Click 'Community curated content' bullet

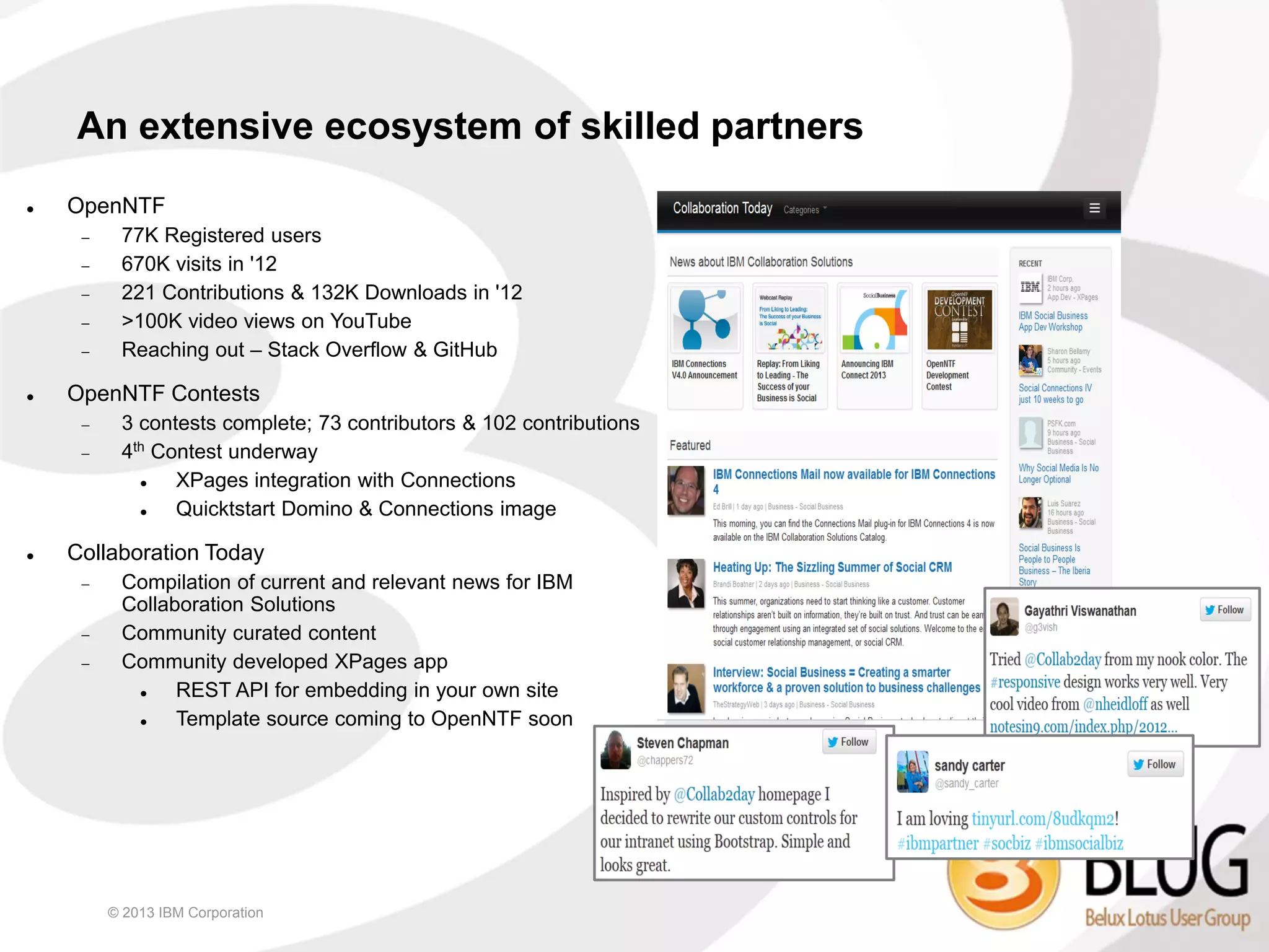tap(248, 633)
